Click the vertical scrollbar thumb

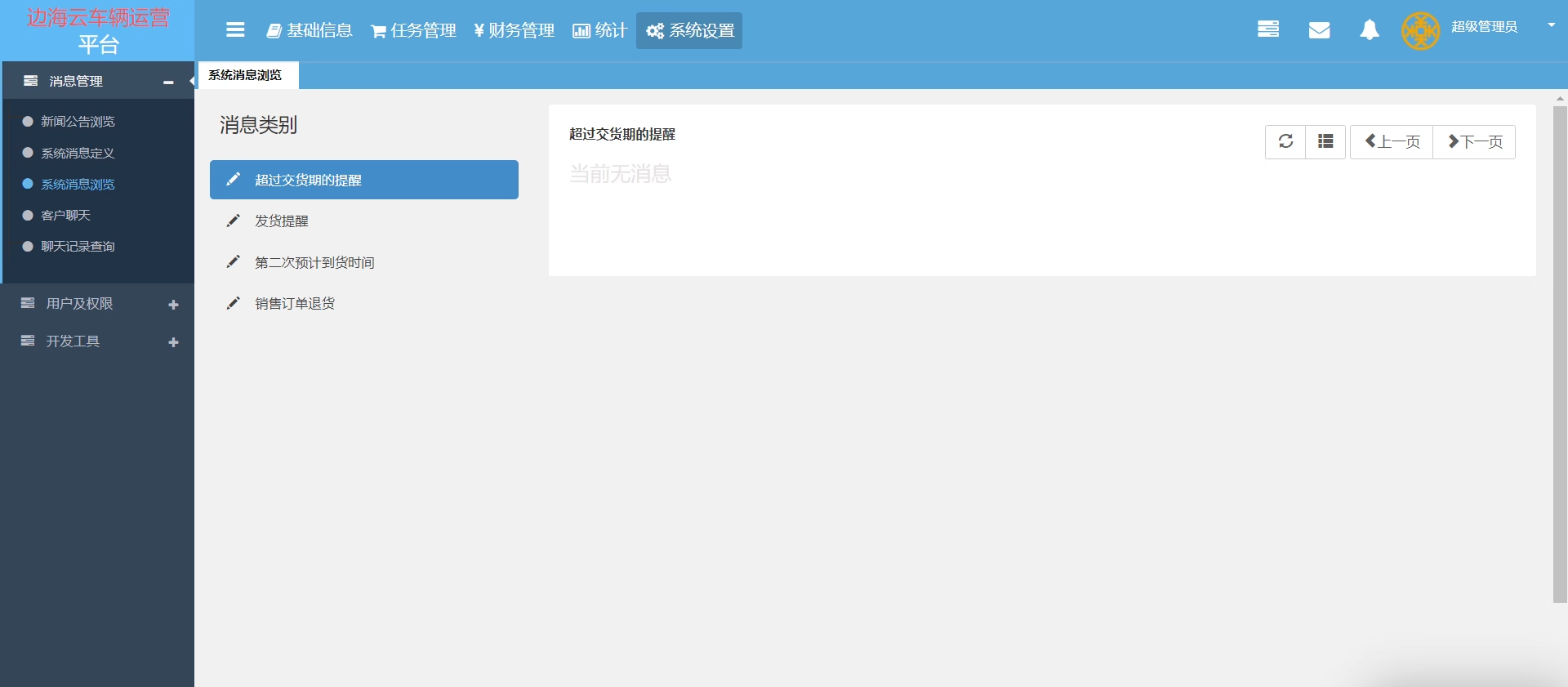[1560, 355]
